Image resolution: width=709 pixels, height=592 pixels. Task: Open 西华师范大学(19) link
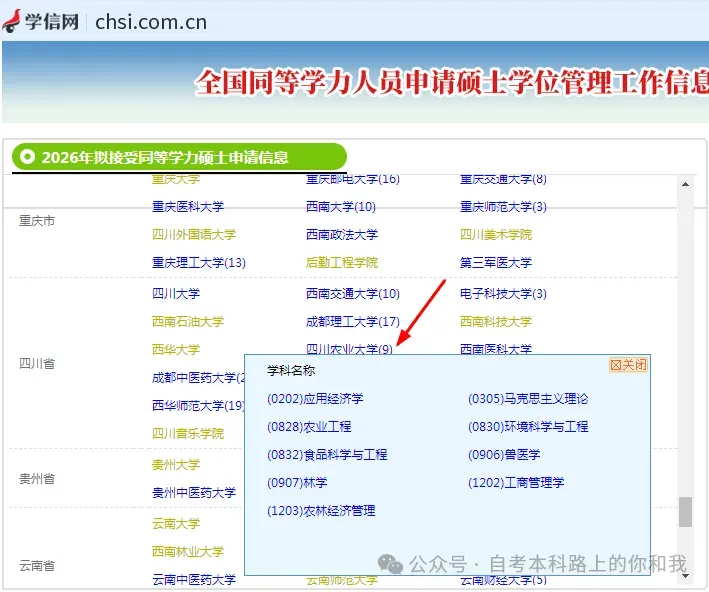[198, 406]
